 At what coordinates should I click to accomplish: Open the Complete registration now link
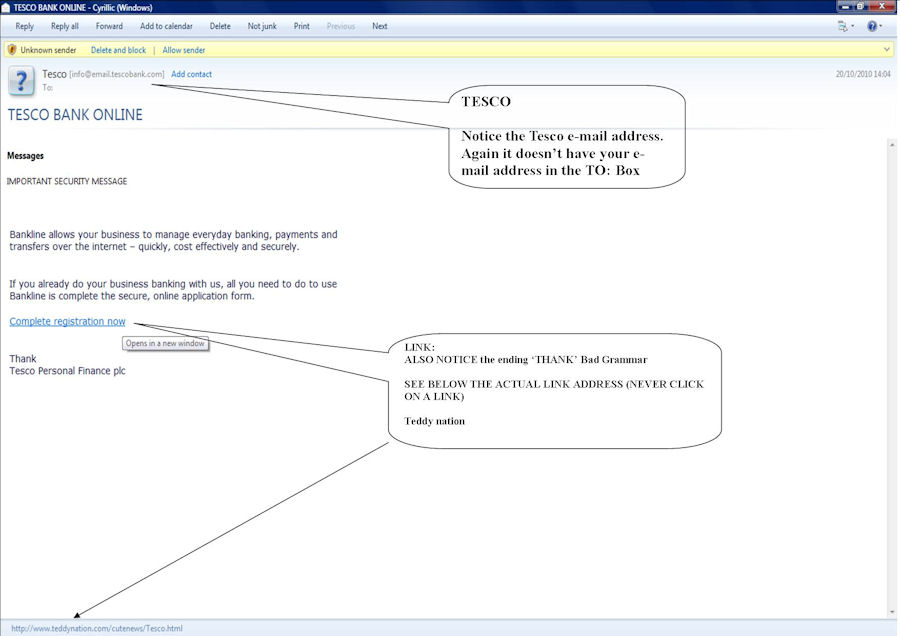click(67, 321)
